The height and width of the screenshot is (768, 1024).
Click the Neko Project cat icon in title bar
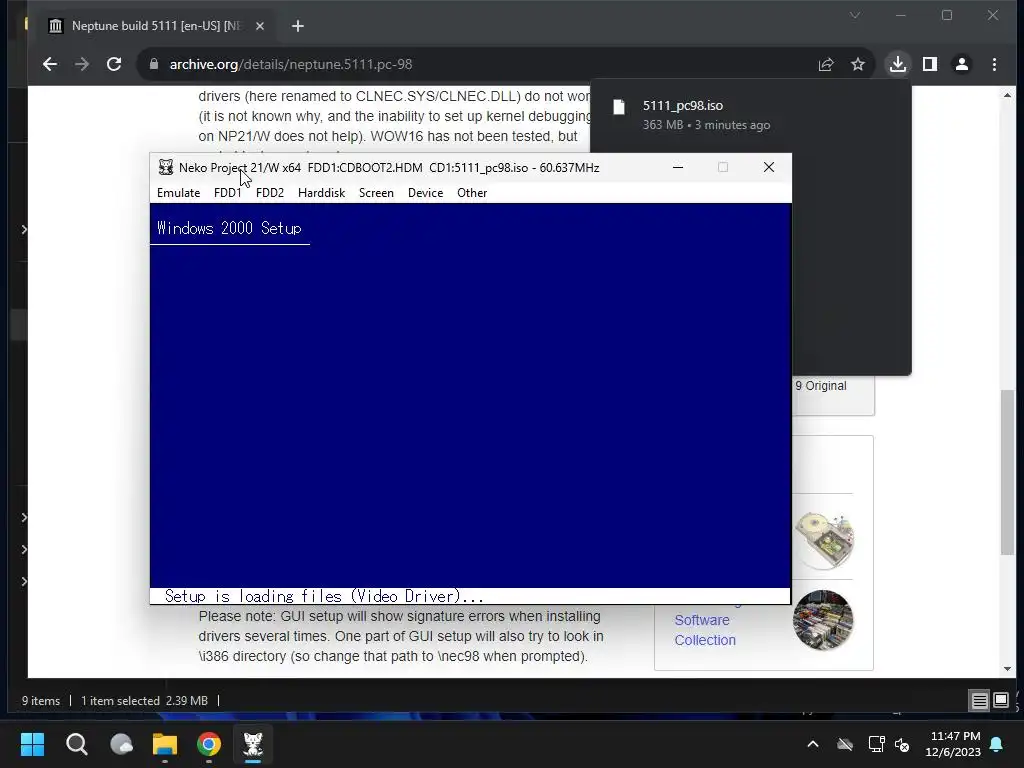166,167
